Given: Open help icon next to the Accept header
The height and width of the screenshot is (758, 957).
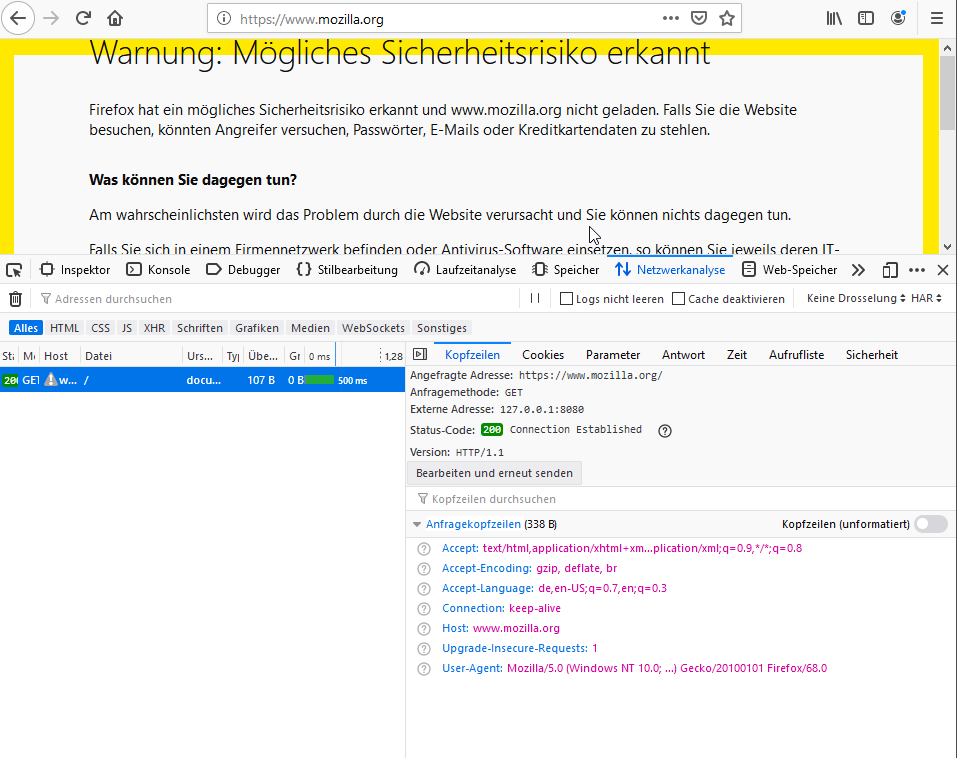Looking at the screenshot, I should [424, 549].
